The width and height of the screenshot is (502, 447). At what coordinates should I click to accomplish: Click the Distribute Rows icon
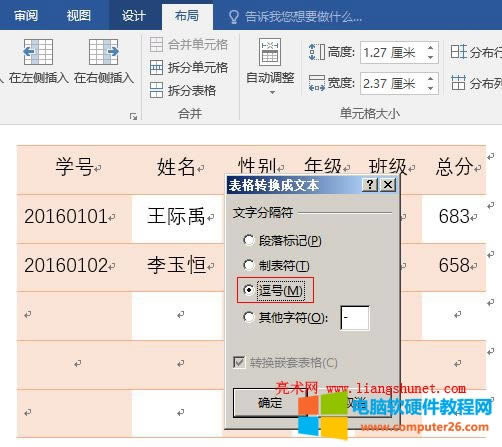[x=459, y=52]
